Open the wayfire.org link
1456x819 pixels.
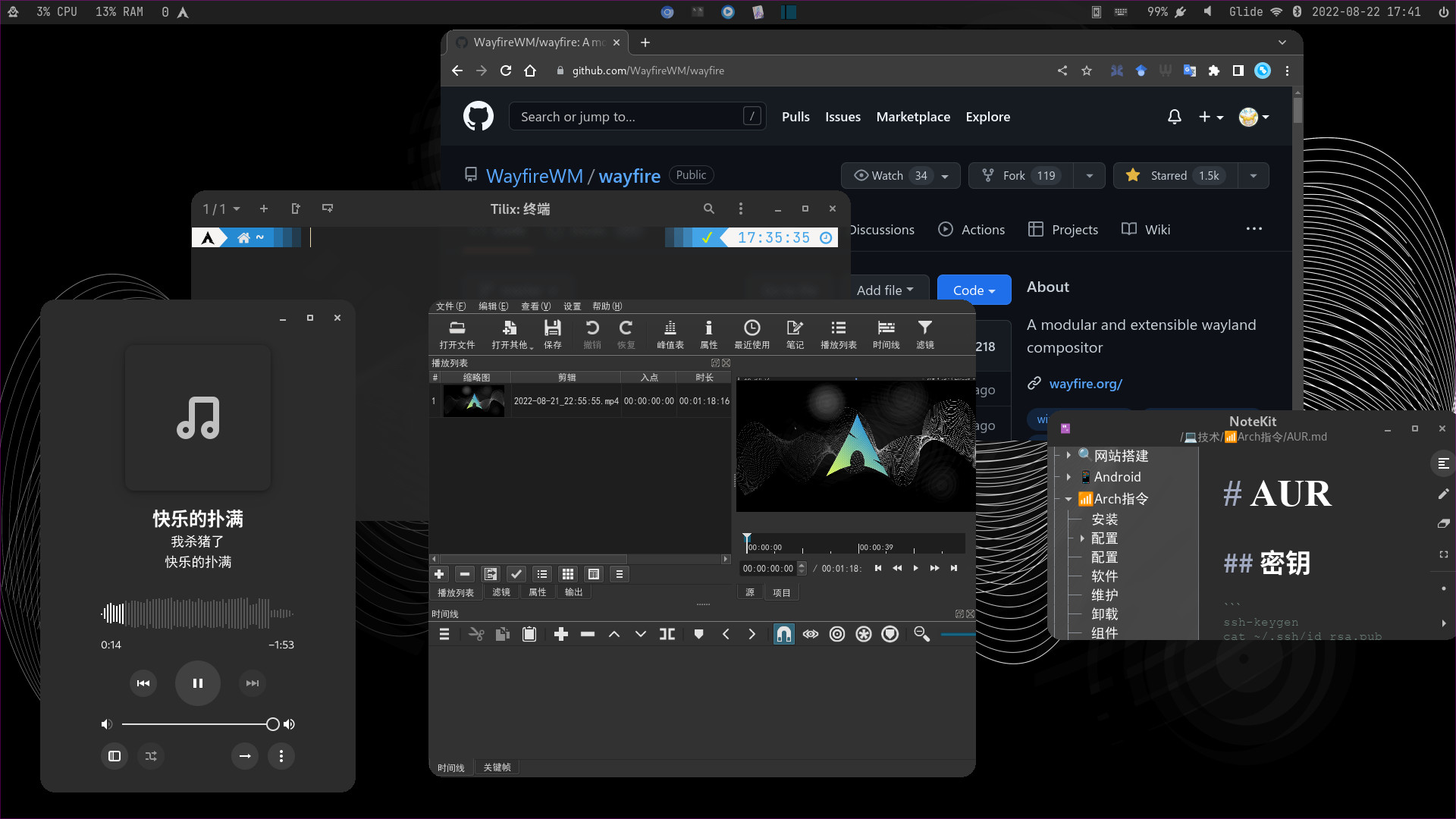[x=1085, y=384]
